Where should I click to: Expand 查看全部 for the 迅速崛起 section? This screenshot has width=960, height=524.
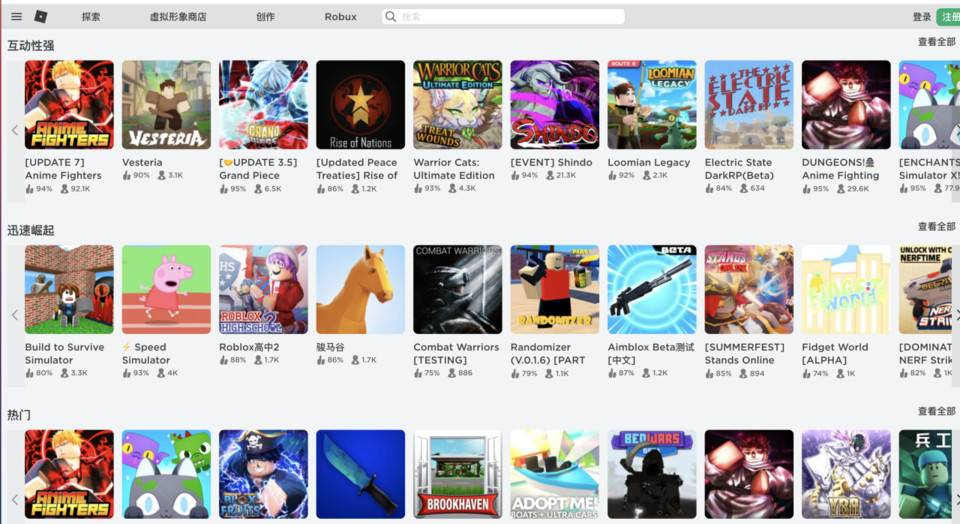coord(936,227)
